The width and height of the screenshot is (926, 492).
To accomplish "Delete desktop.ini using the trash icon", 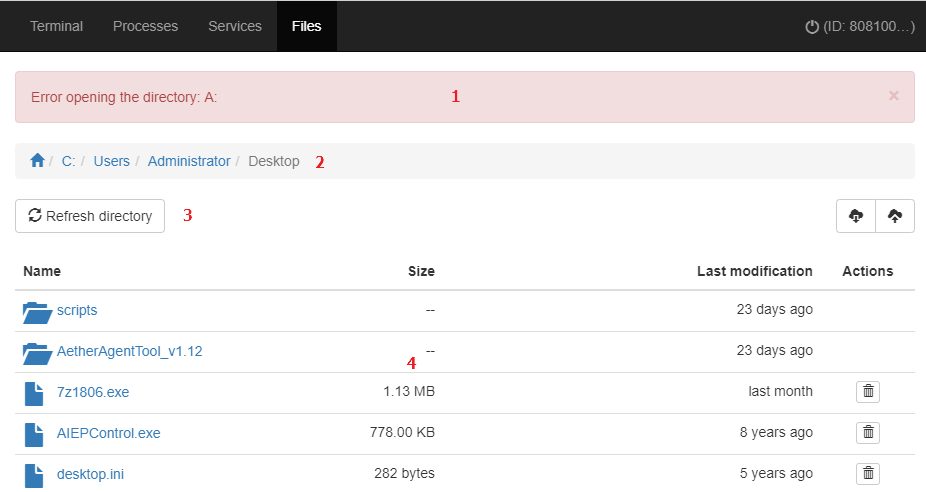I will click(868, 473).
